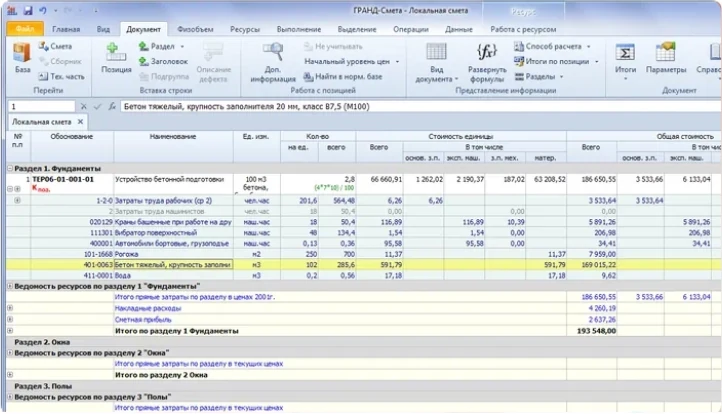Select position ТЕР06-01-001-01
Screen dimensions: 722x414
63,179
